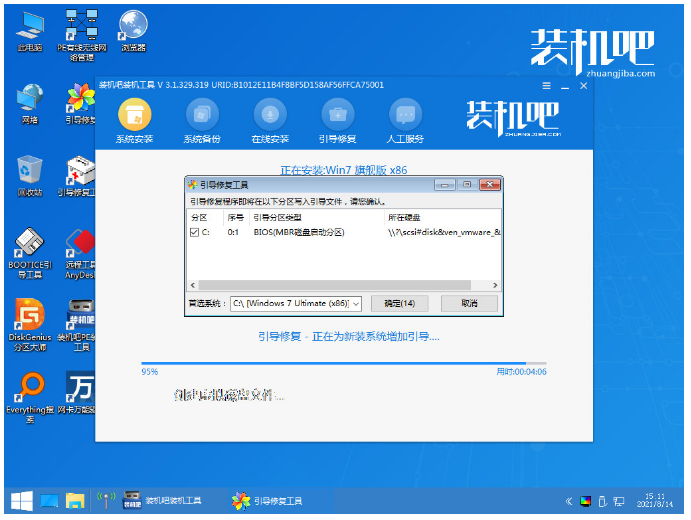Viewport: 691px width, 520px height.
Task: Open the 回收站 recycle bin icon
Action: pos(30,172)
